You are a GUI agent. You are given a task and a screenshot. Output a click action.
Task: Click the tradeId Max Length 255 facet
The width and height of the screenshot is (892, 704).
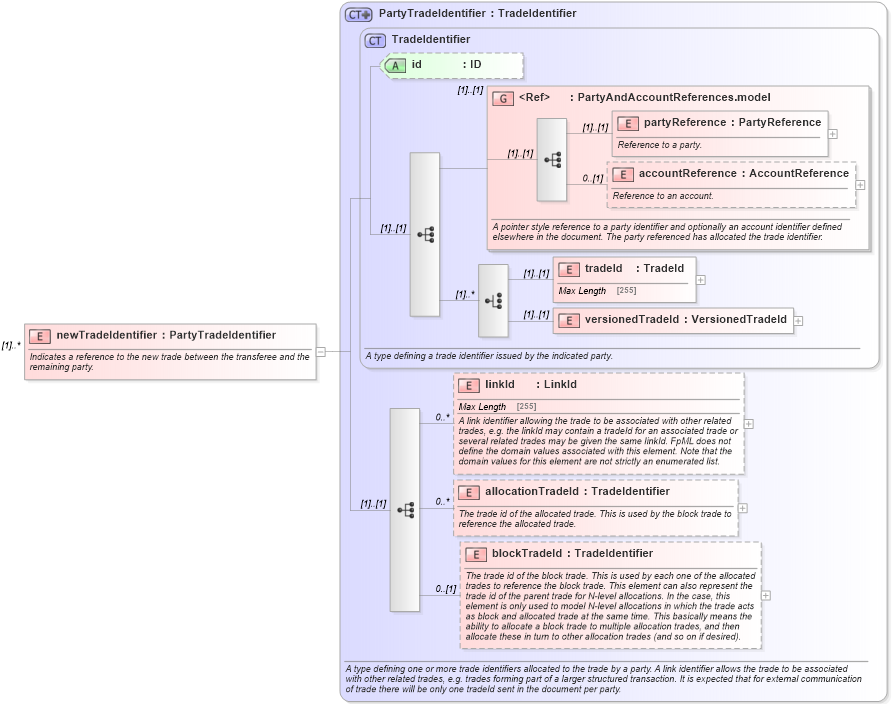(597, 291)
